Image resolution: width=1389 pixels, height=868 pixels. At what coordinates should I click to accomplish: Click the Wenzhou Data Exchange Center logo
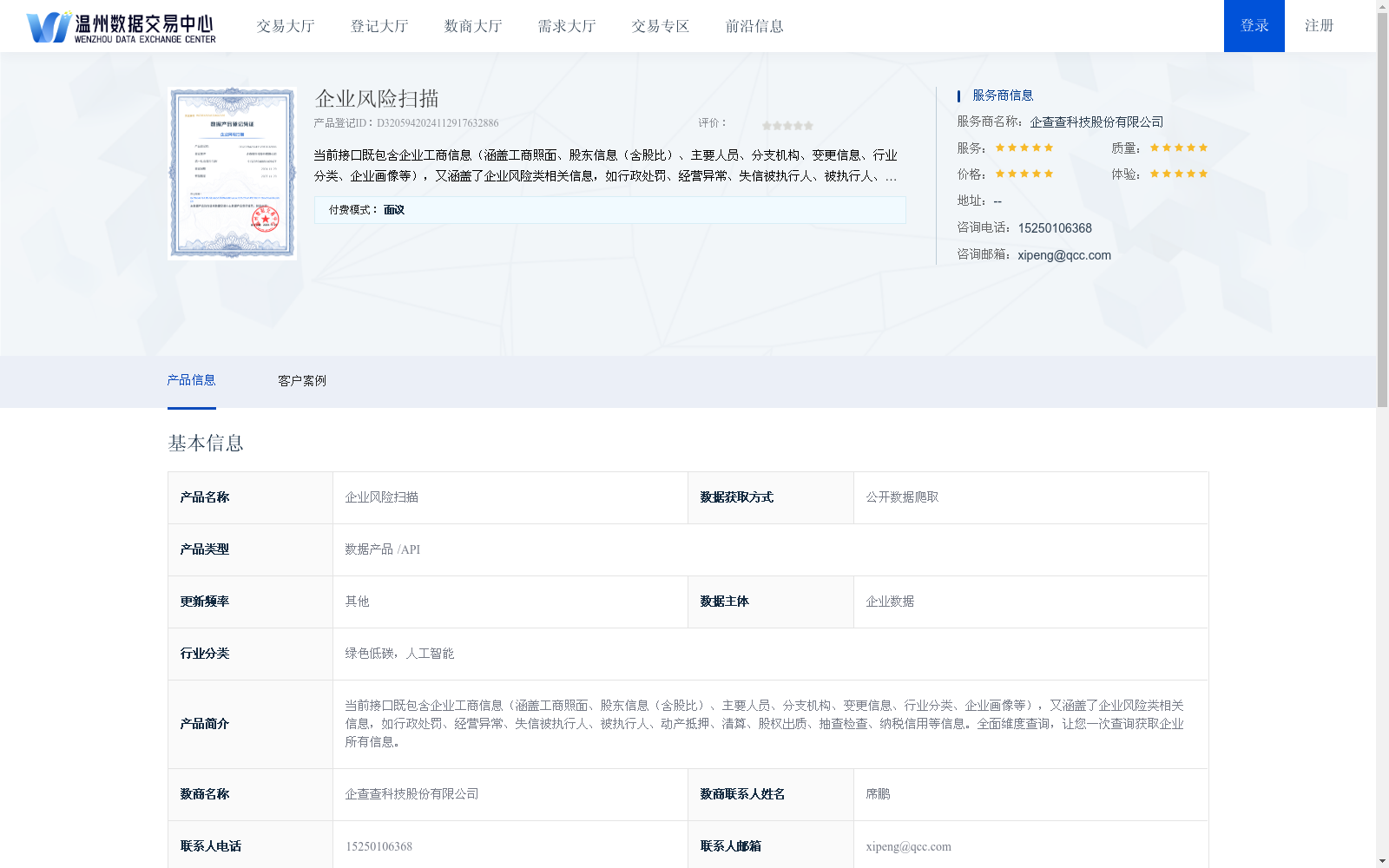pyautogui.click(x=121, y=26)
